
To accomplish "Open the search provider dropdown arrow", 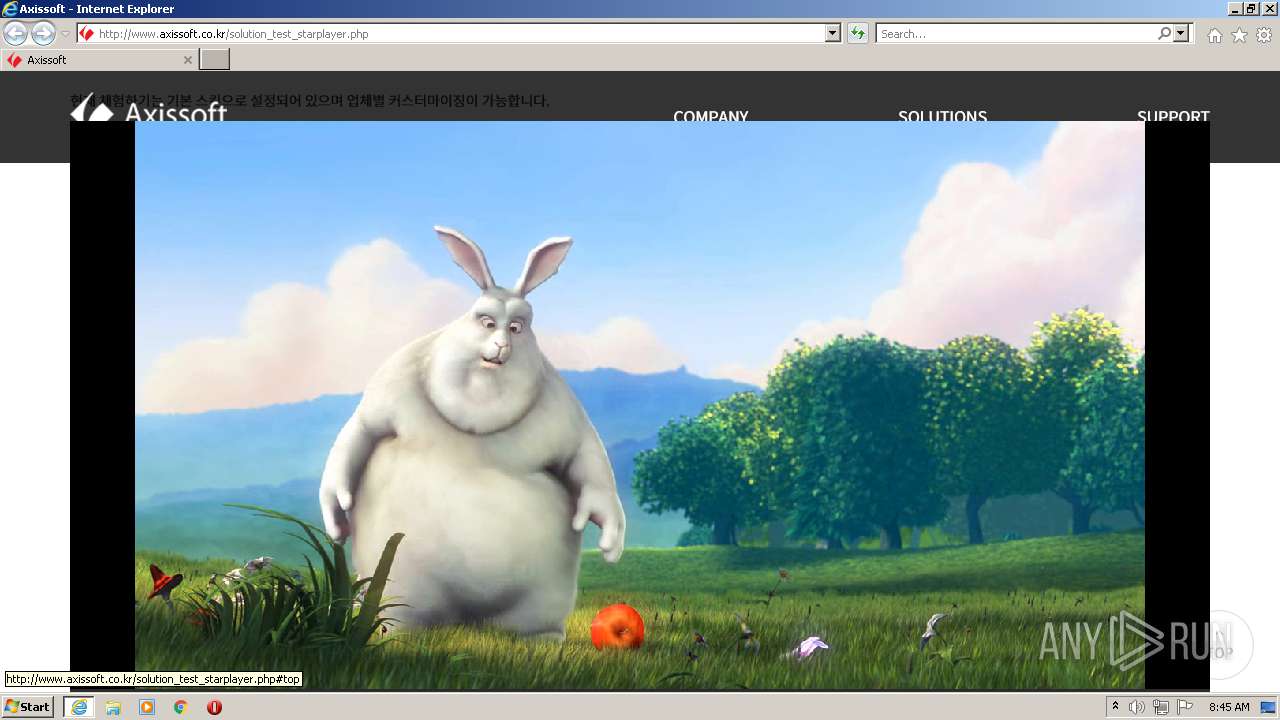I will 1182,33.
